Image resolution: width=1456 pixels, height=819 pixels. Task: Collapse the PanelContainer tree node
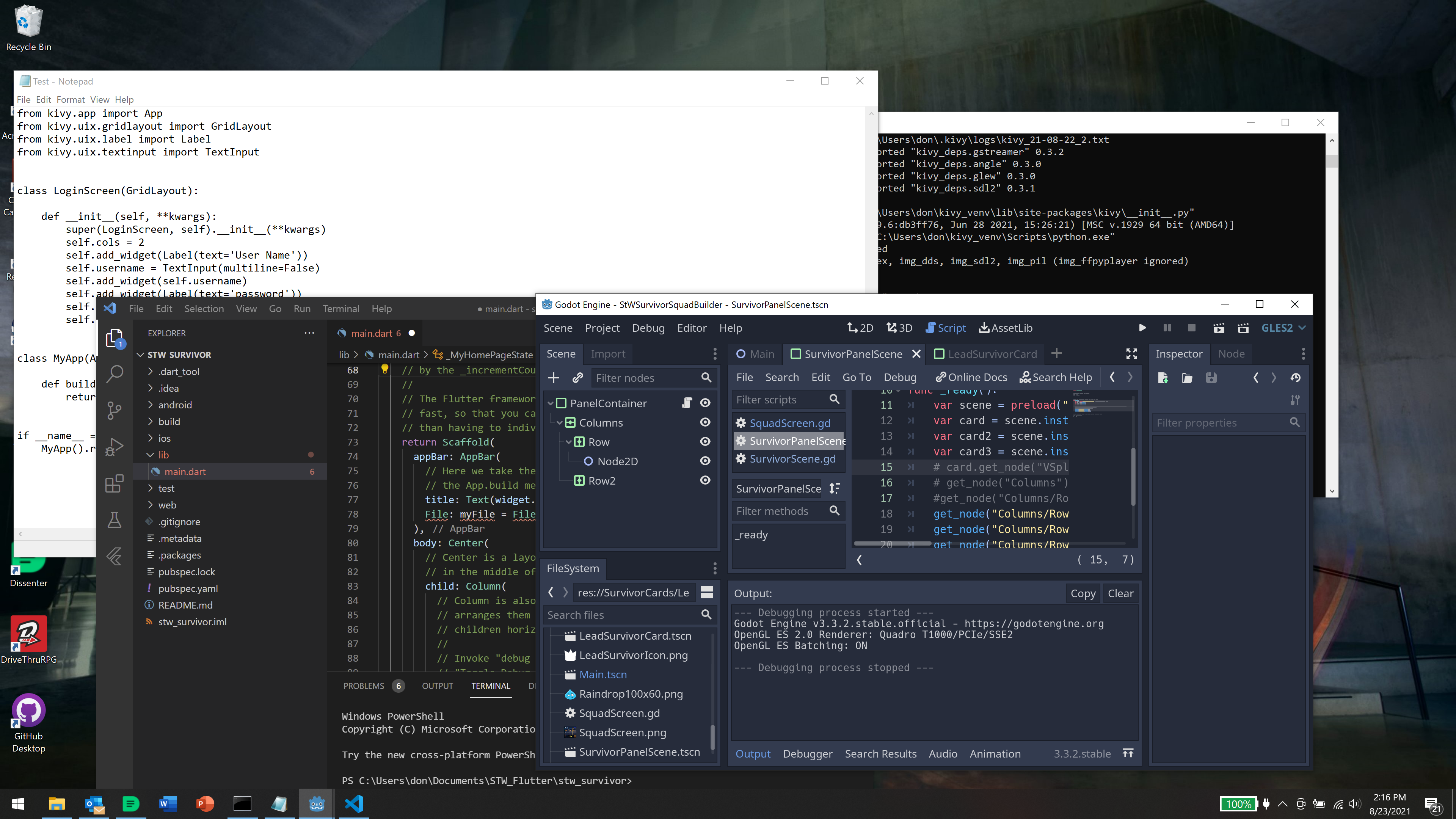(550, 403)
